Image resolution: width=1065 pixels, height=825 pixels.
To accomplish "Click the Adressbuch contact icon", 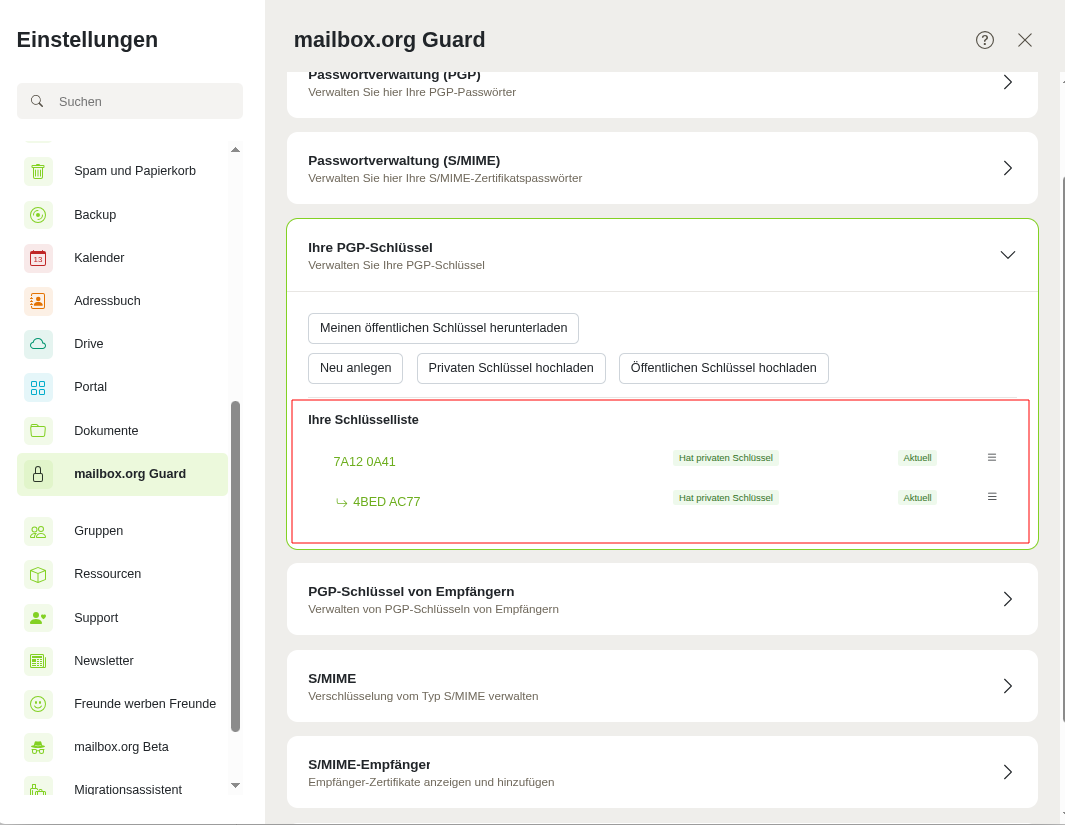I will tap(38, 301).
